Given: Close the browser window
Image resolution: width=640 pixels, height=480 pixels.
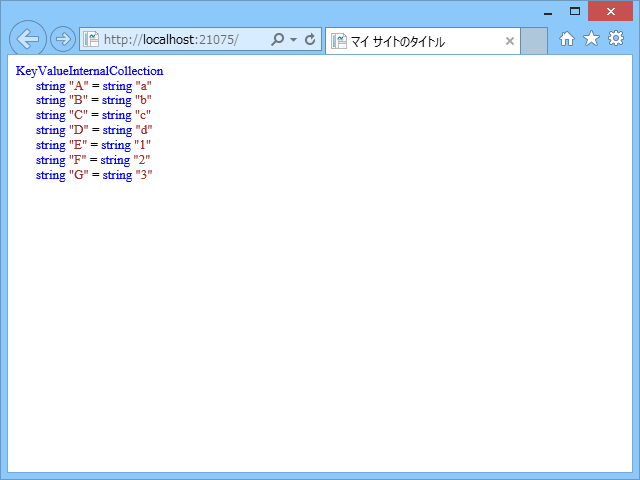Looking at the screenshot, I should coord(610,11).
